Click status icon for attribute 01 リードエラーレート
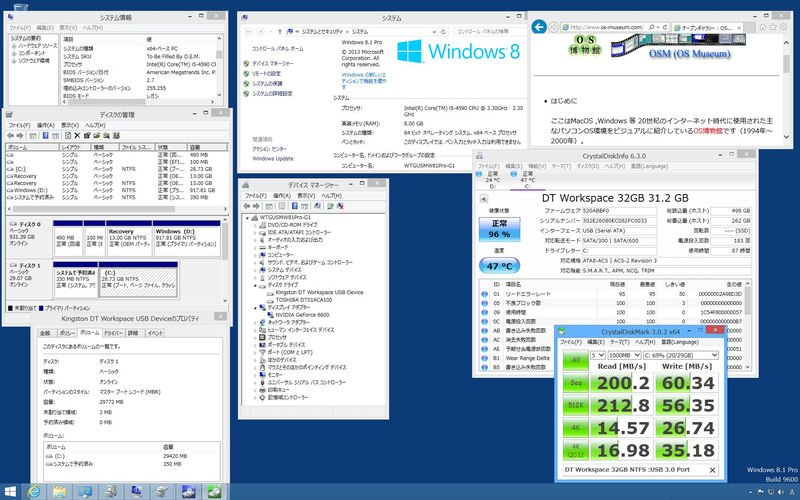Viewport: 800px width, 500px height. [484, 294]
